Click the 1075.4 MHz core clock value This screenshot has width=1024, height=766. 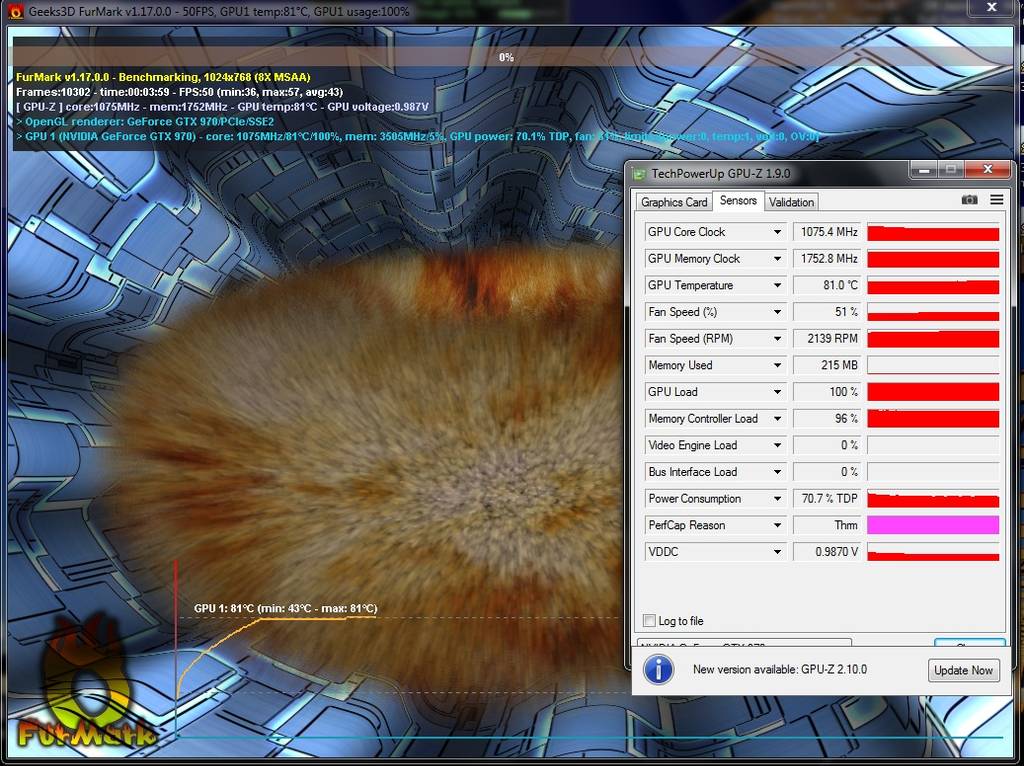[x=827, y=232]
